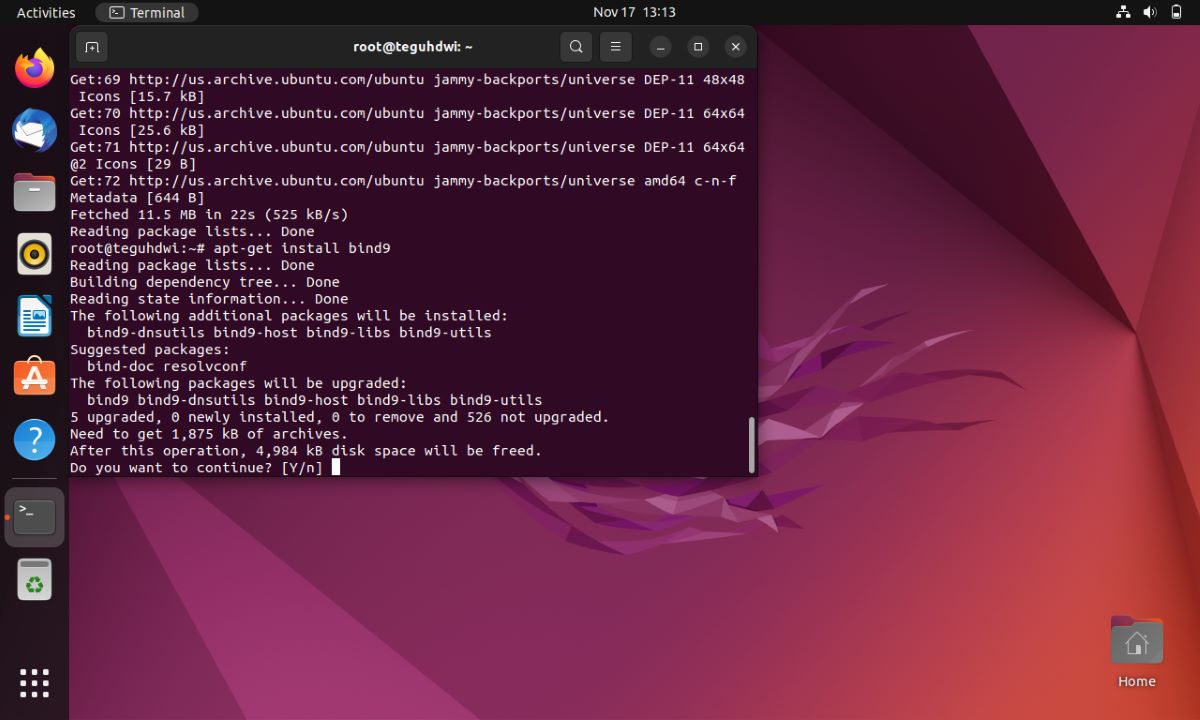Click 'The following packages will be upgraded:' line
Screen dimensions: 1200x720
pyautogui.click(x=239, y=383)
